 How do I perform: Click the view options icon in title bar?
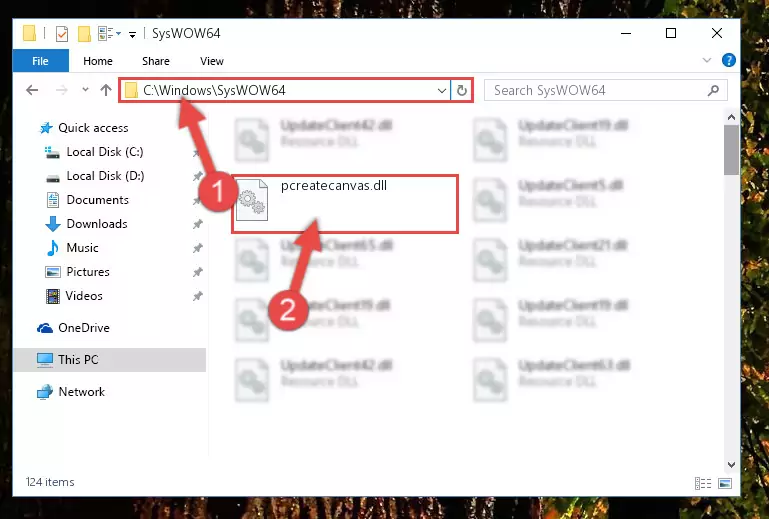[x=109, y=33]
